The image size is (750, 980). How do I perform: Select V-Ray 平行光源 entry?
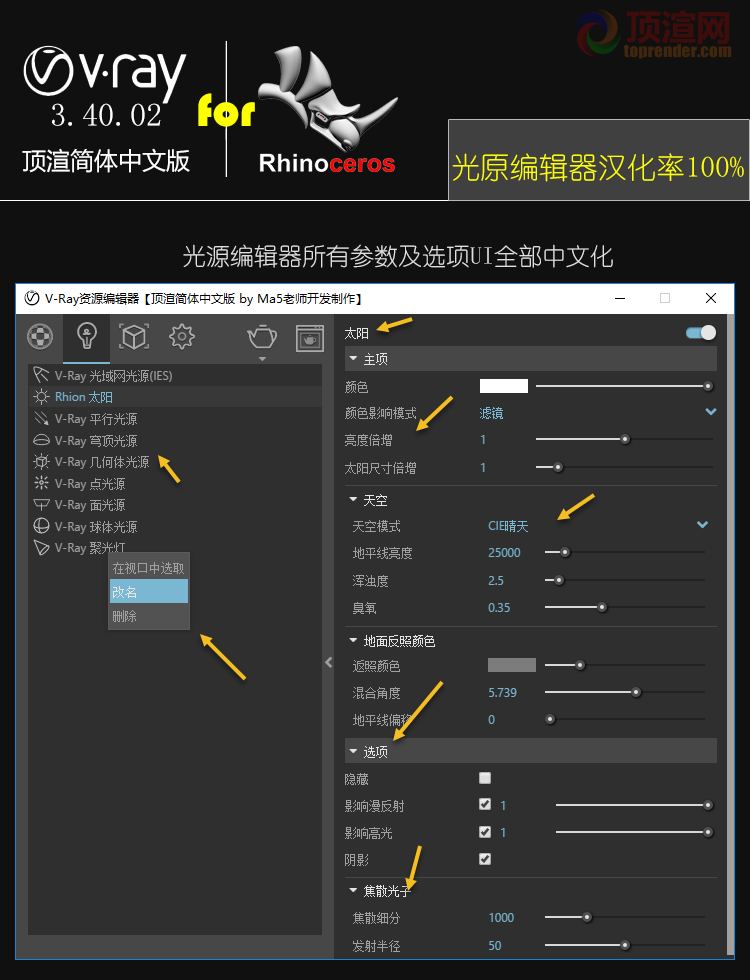(96, 419)
